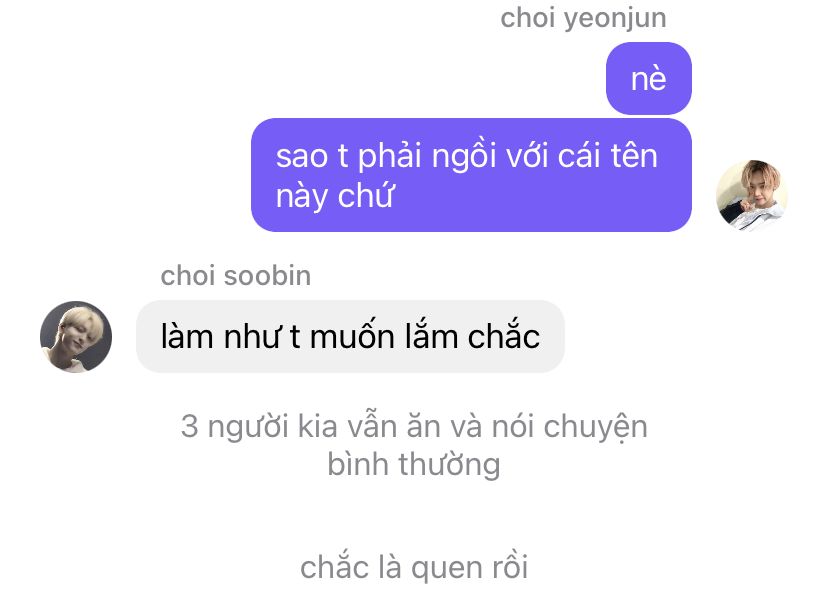The width and height of the screenshot is (828, 597).
Task: Click the numeral "3" in the gray note
Action: (x=190, y=427)
